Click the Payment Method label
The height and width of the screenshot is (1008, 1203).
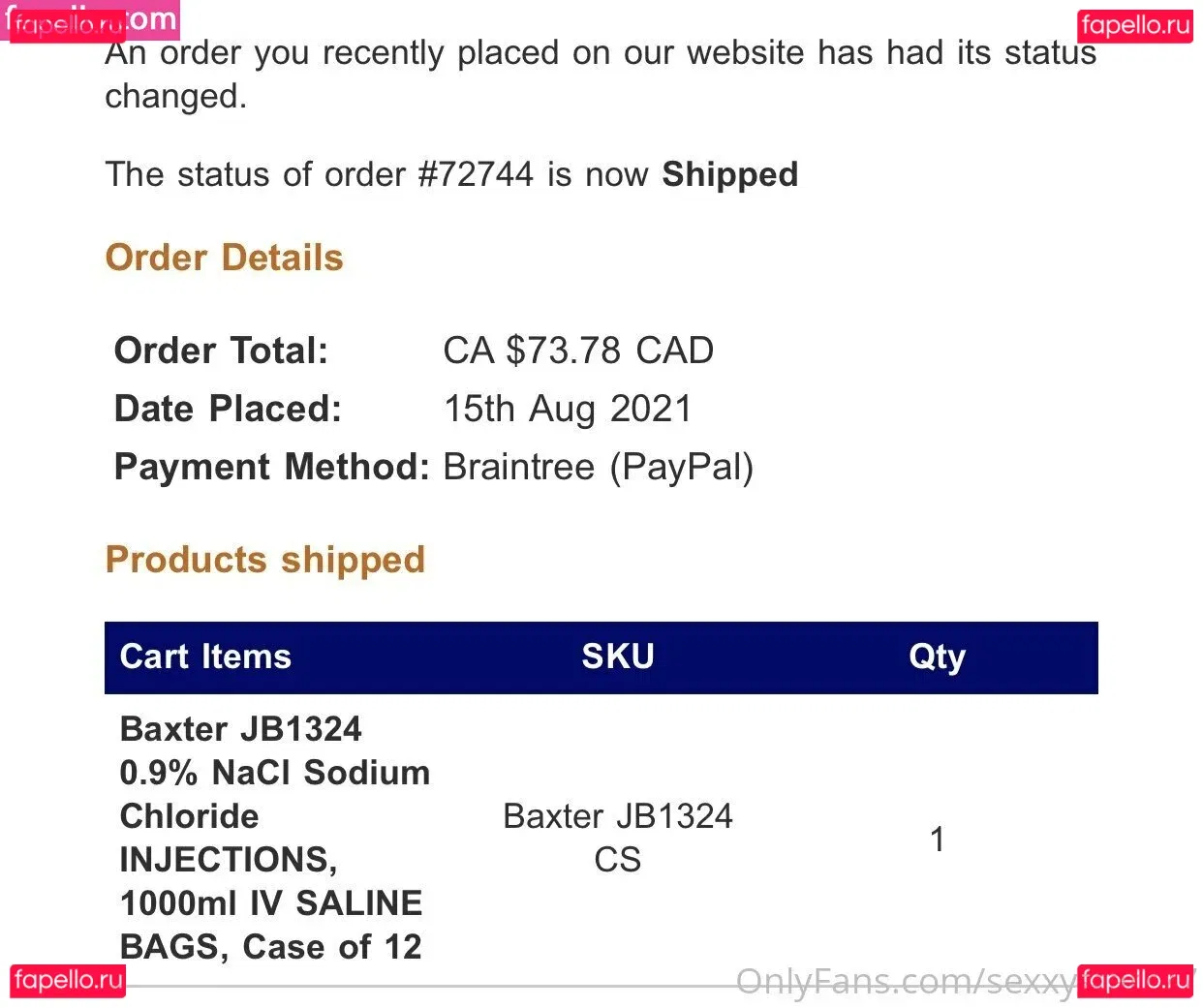[x=271, y=467]
